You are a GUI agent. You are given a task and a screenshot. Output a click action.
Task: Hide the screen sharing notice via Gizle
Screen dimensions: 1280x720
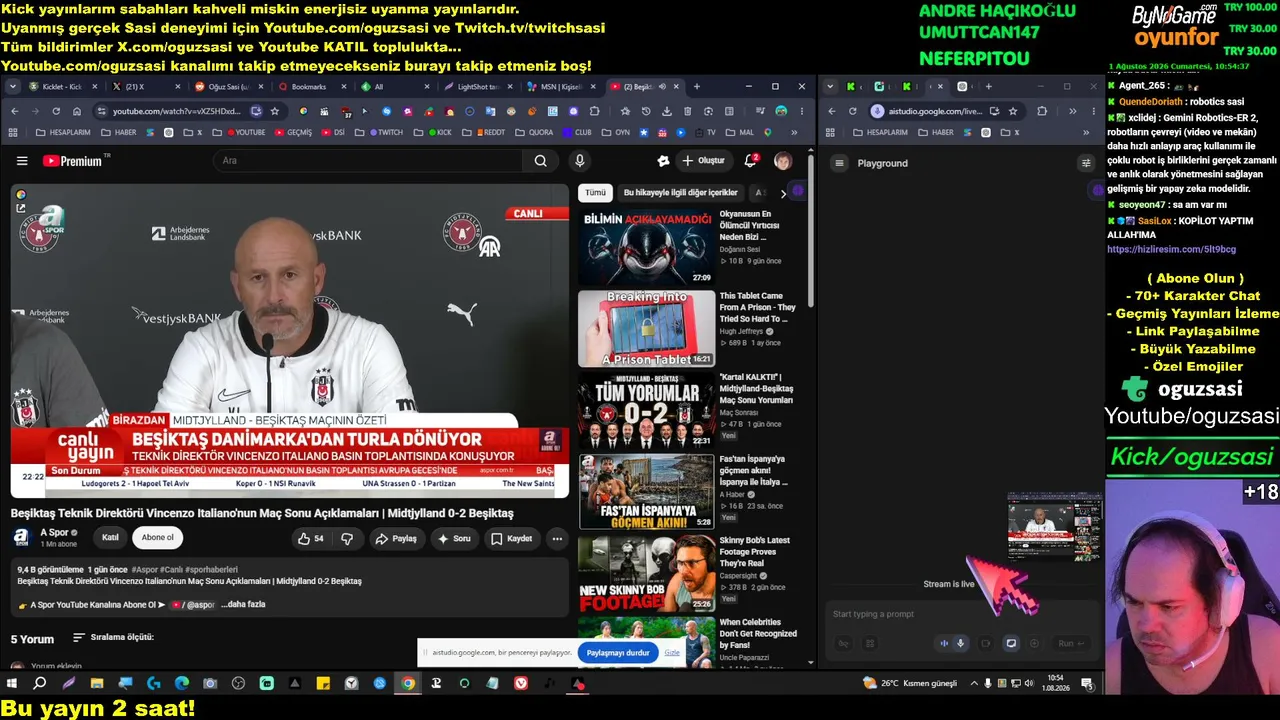(x=672, y=653)
